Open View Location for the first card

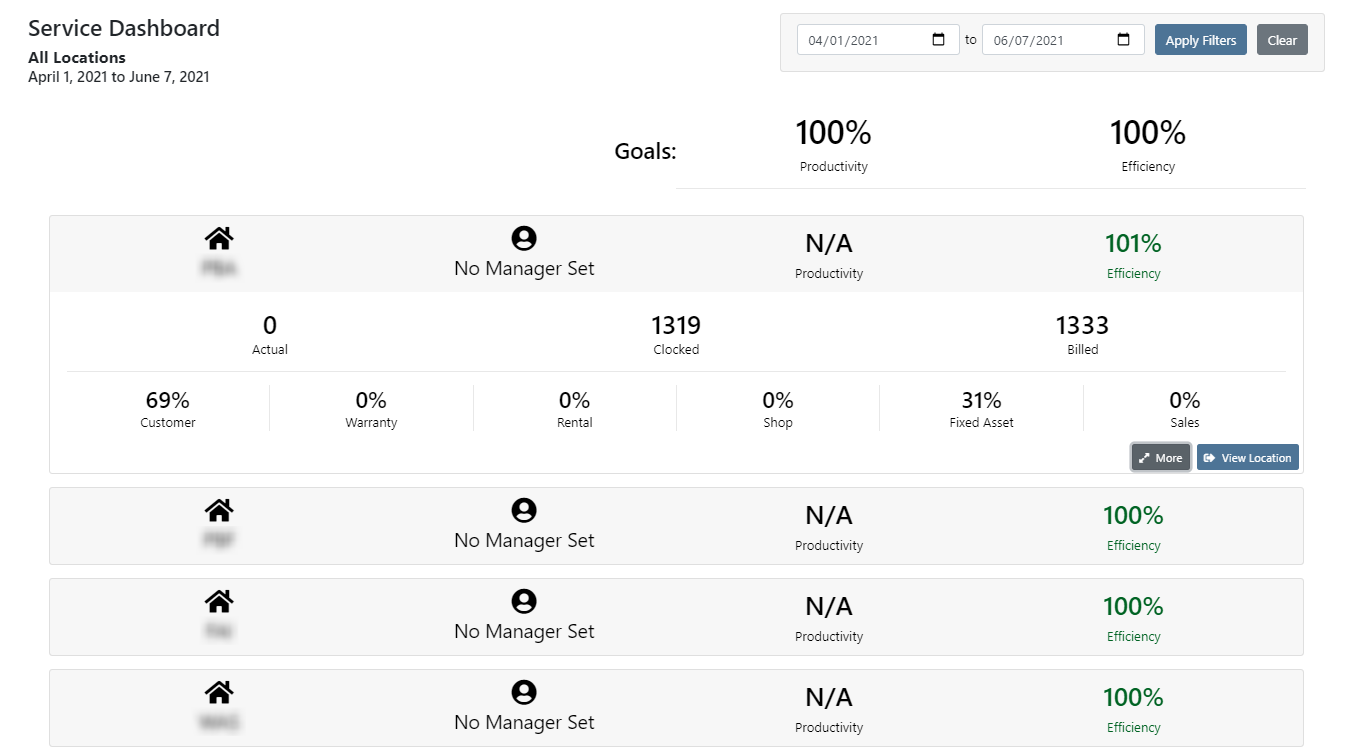pos(1247,457)
